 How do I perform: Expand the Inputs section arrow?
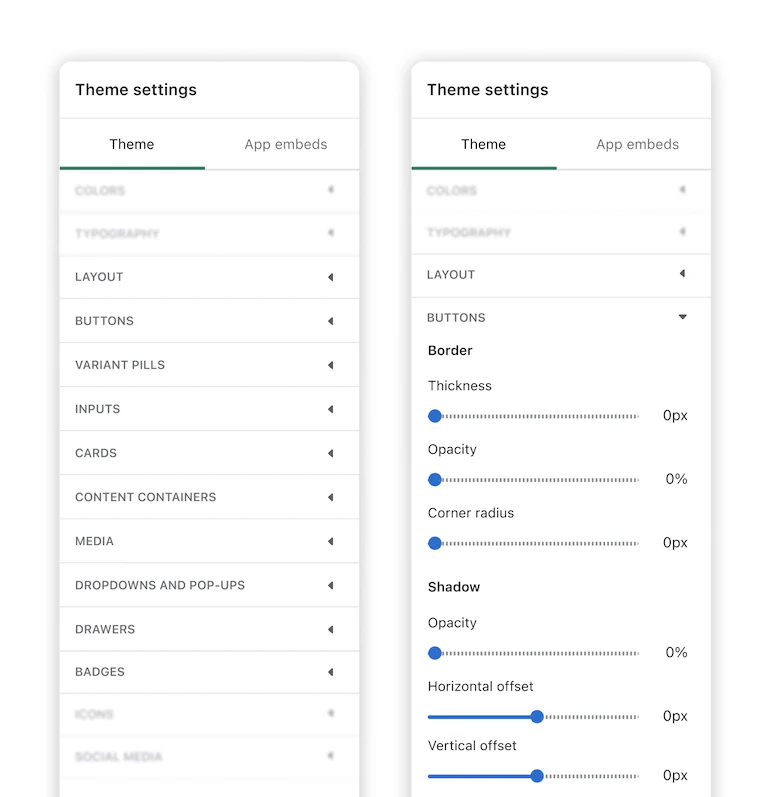click(x=331, y=409)
